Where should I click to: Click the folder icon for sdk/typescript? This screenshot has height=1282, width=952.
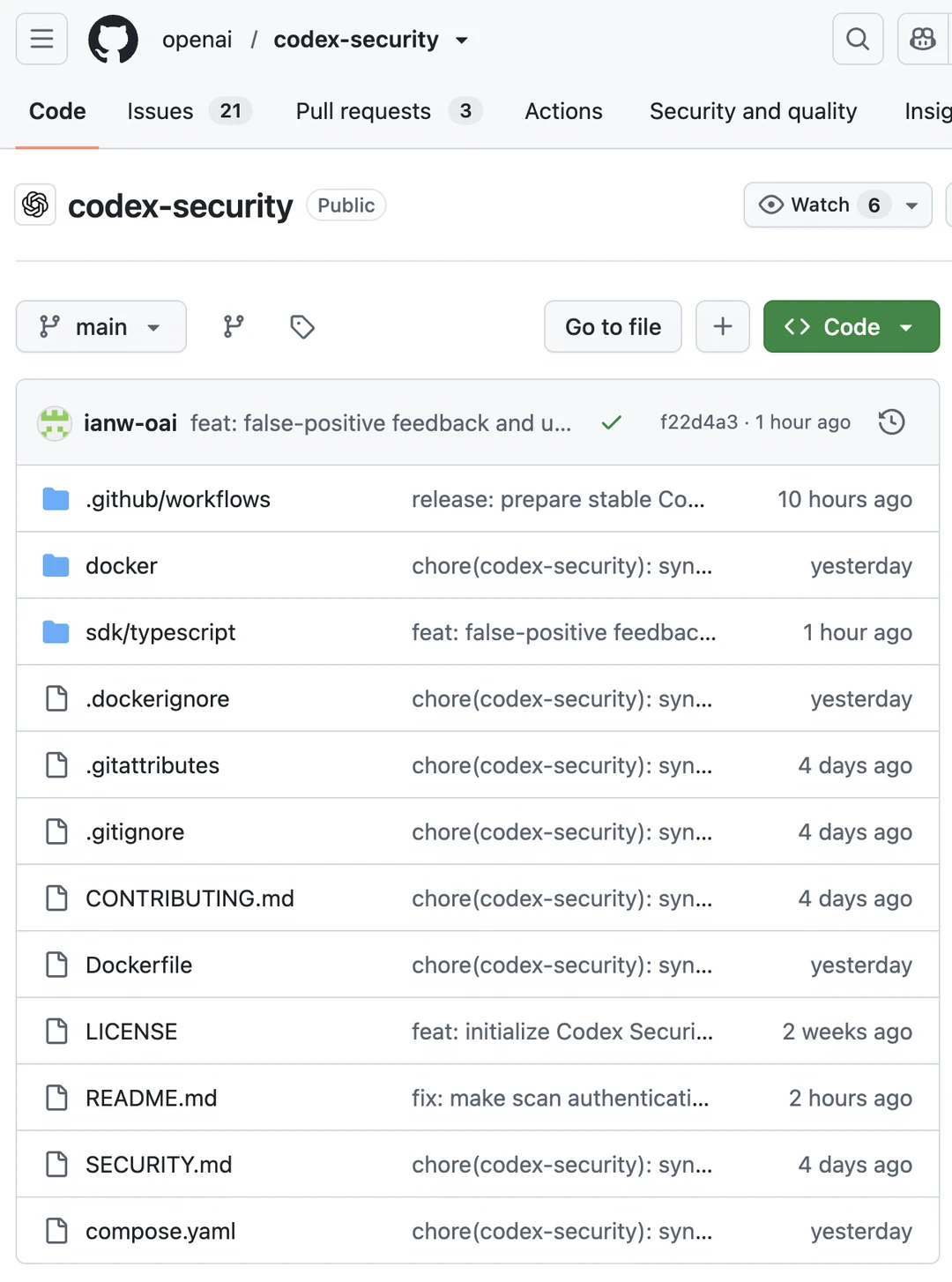click(x=56, y=632)
